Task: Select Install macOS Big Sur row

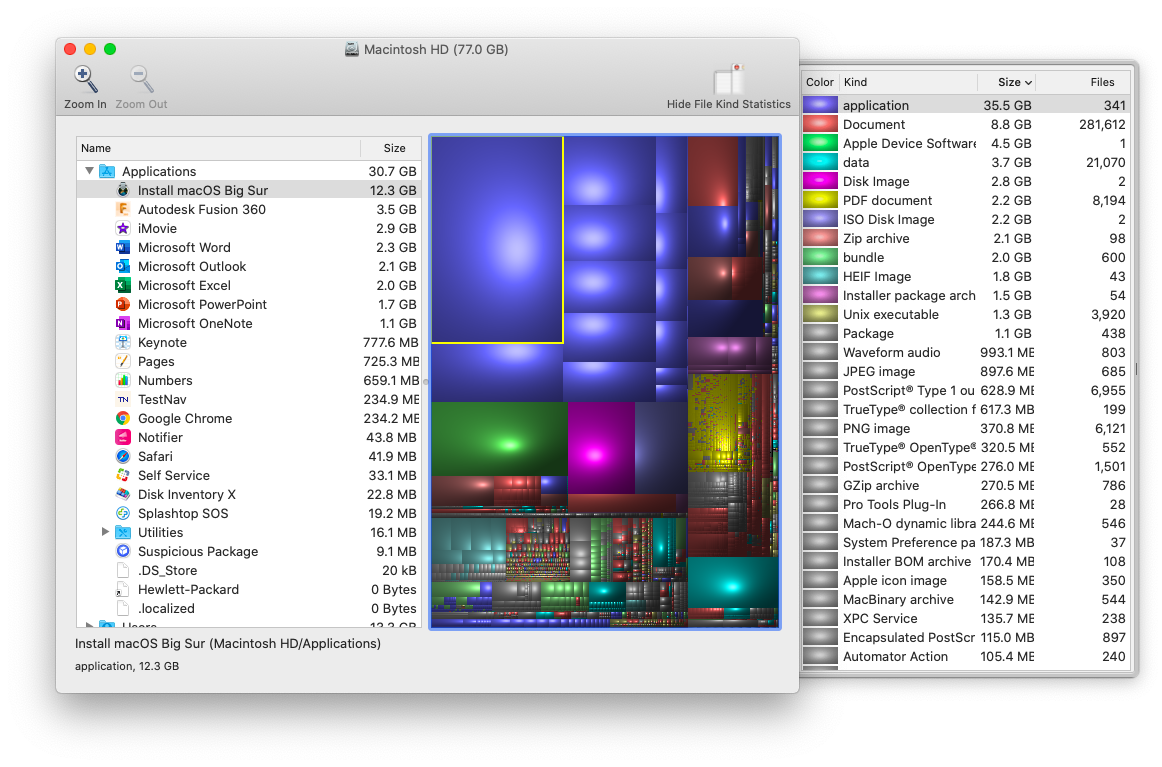Action: point(202,191)
